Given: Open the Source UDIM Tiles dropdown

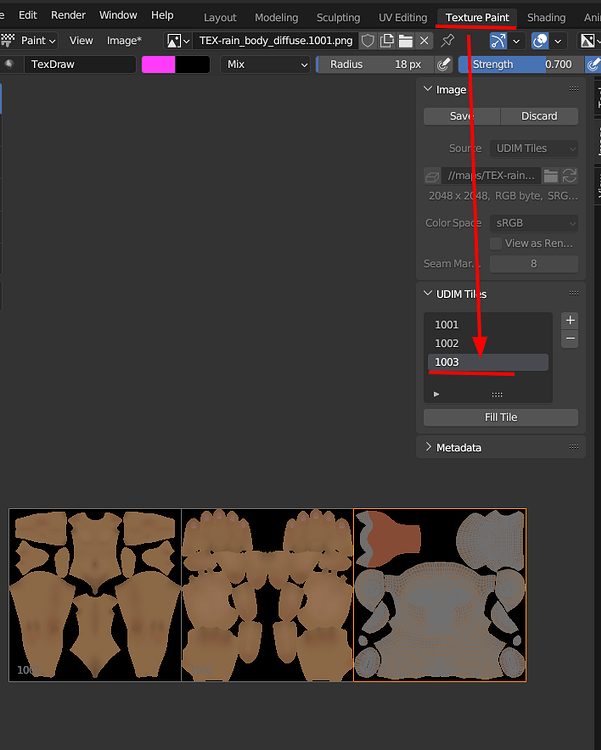Looking at the screenshot, I should click(534, 149).
